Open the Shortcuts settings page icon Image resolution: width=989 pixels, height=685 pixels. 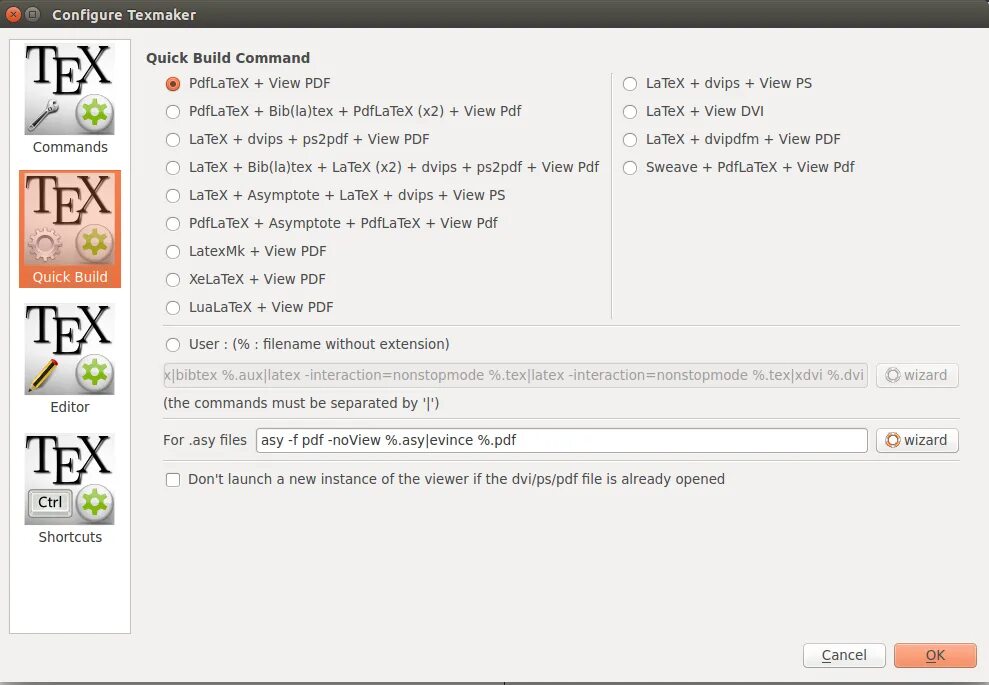pyautogui.click(x=69, y=489)
